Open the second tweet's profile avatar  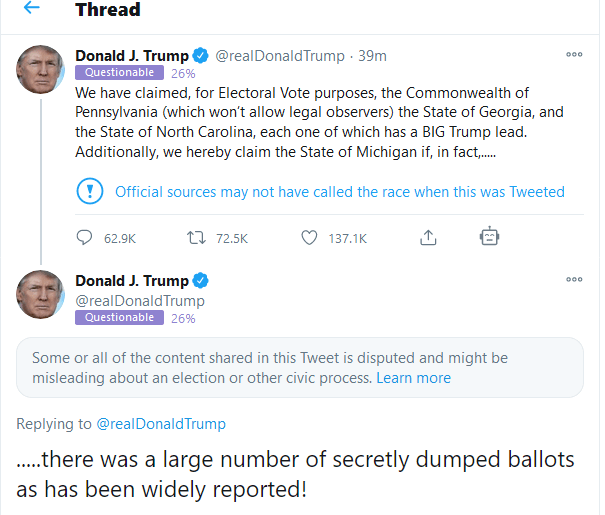point(41,296)
